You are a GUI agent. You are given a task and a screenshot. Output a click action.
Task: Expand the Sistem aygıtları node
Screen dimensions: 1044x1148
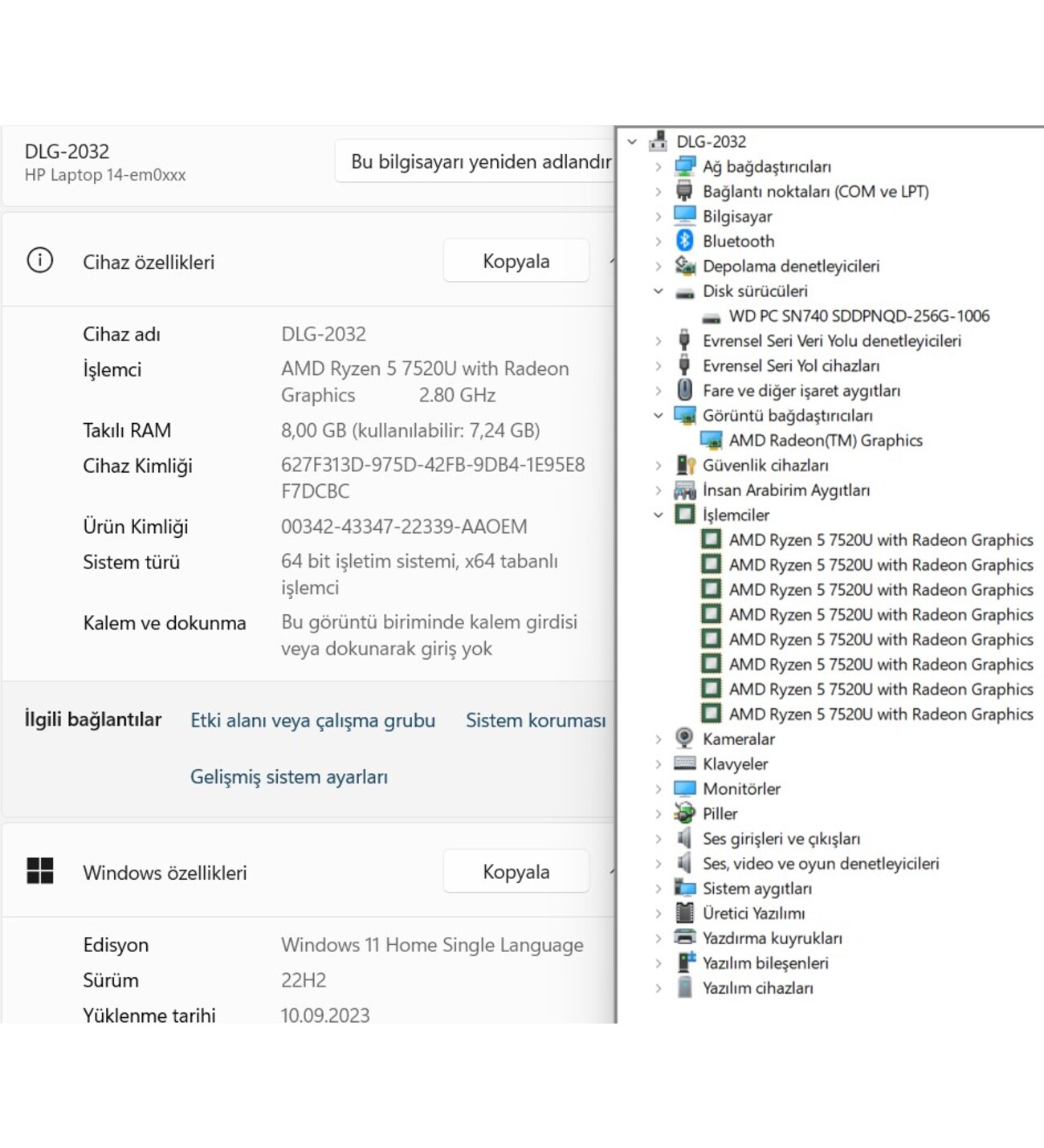(659, 889)
